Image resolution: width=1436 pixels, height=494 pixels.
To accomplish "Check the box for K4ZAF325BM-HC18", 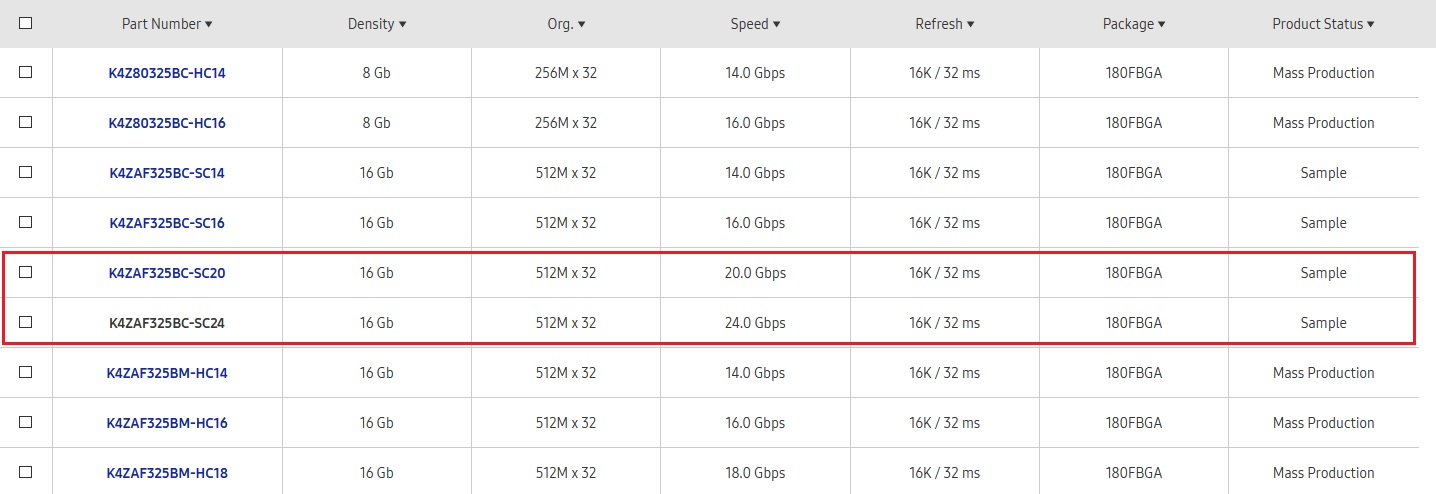I will tap(26, 472).
